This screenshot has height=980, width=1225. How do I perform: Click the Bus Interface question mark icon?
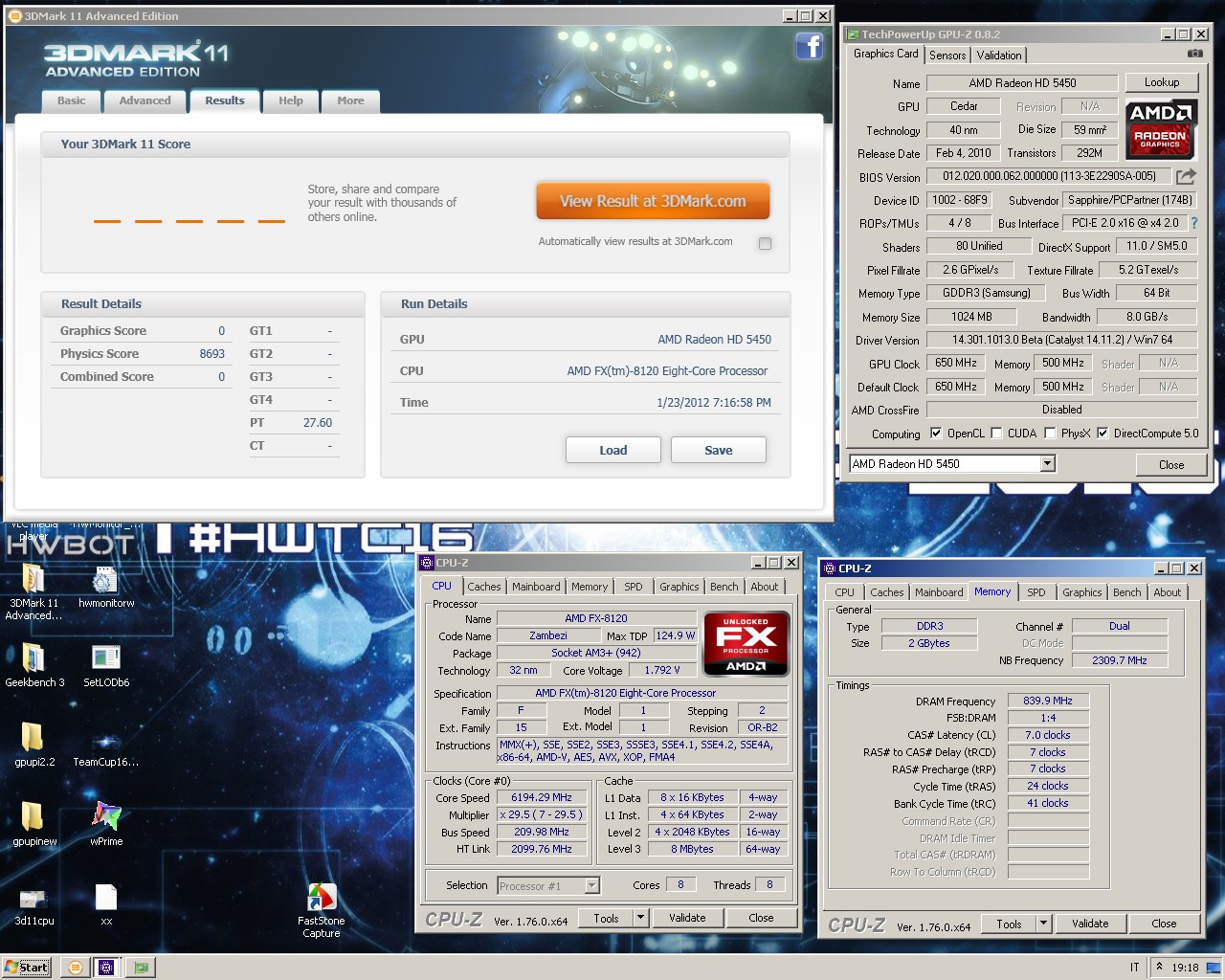(1193, 223)
